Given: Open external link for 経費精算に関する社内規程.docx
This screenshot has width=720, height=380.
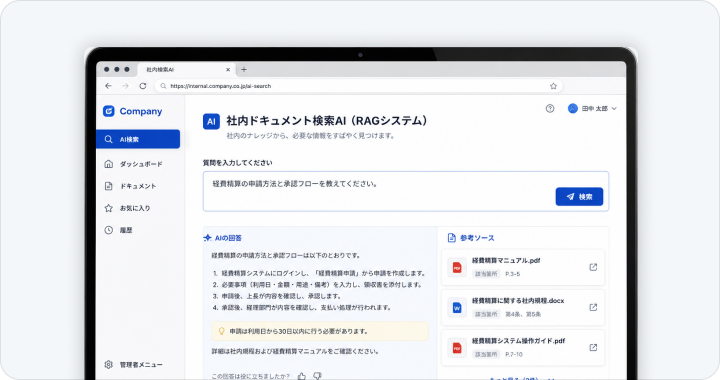Looking at the screenshot, I should coord(593,307).
